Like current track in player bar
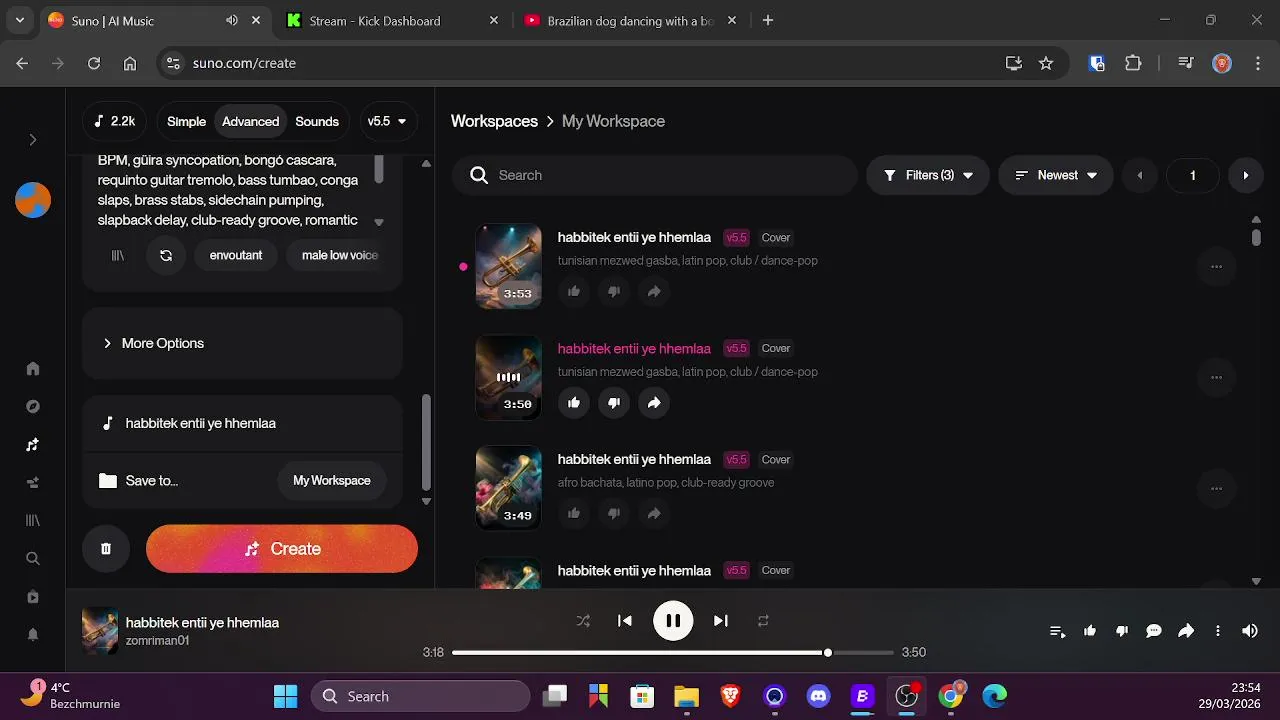The image size is (1280, 720). pyautogui.click(x=1090, y=631)
